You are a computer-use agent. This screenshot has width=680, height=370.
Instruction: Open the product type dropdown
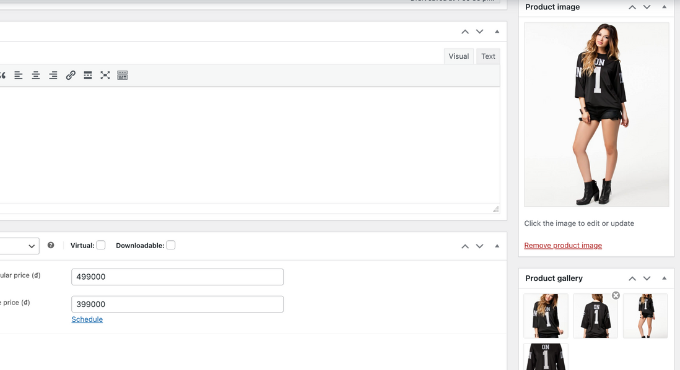coord(20,246)
